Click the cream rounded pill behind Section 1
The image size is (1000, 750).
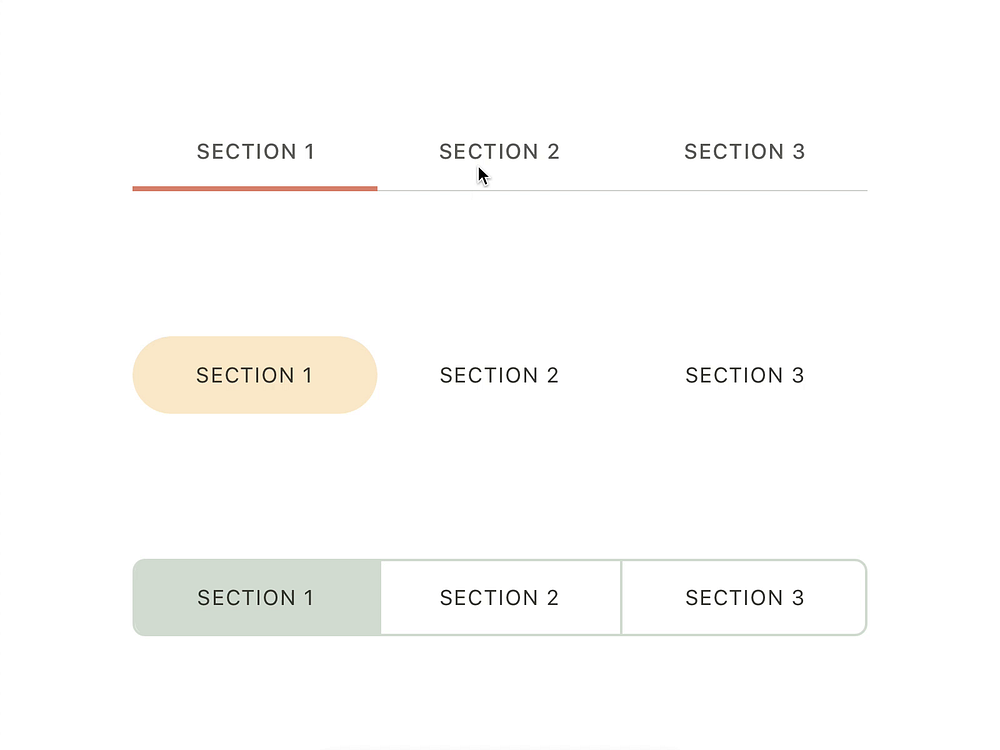[255, 375]
